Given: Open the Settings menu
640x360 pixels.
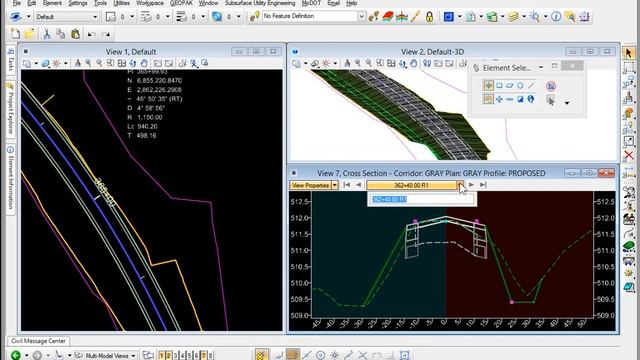Looking at the screenshot, I should coord(78,3).
